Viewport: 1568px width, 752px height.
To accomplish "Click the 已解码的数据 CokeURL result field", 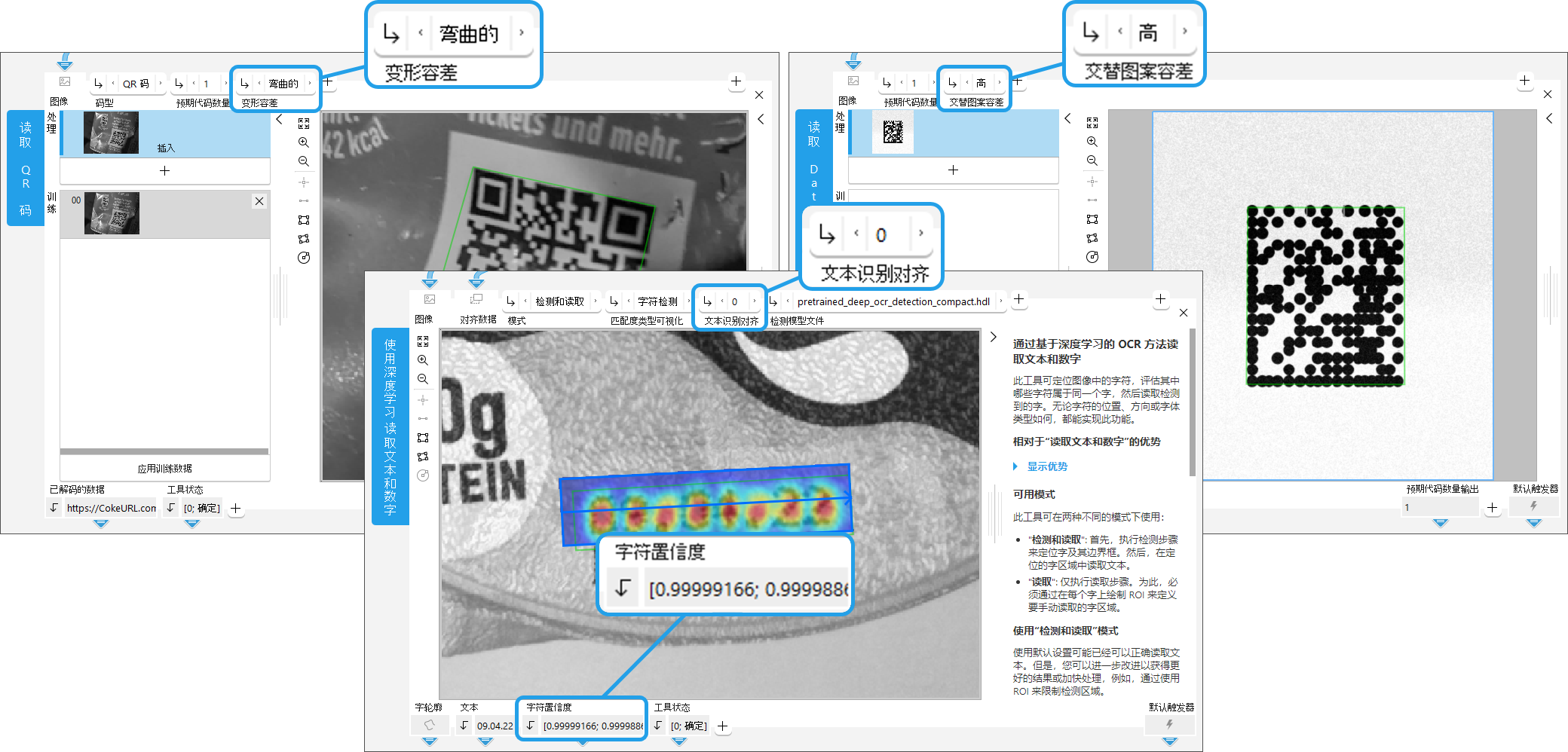I will [111, 508].
